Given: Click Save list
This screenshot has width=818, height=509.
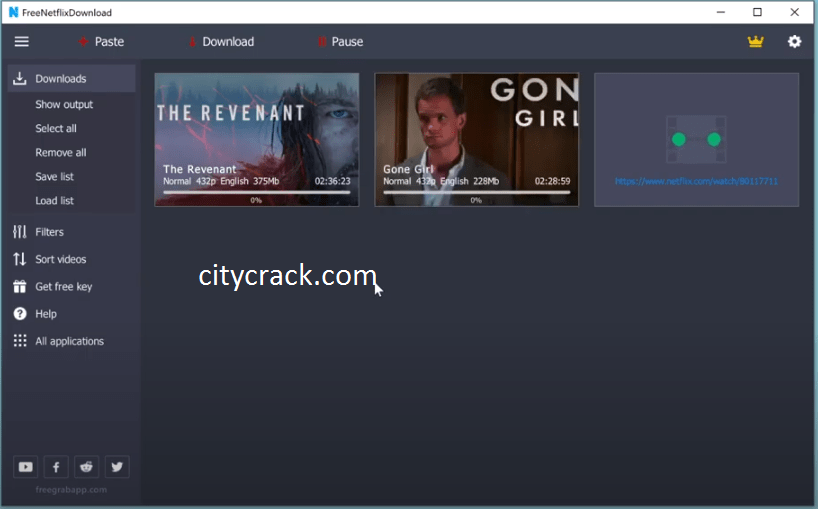Looking at the screenshot, I should point(54,176).
